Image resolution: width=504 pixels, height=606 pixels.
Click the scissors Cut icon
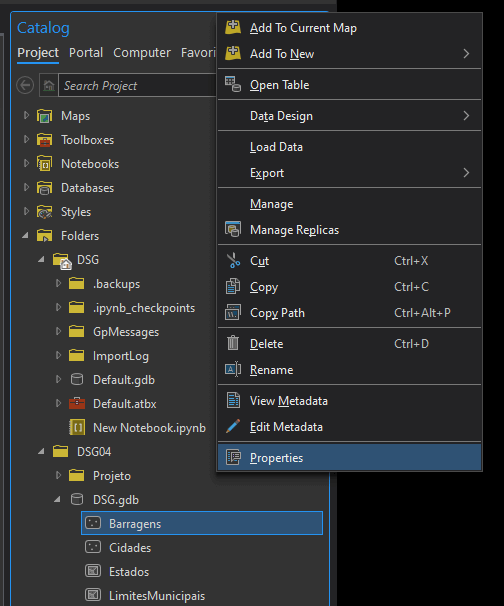coord(233,260)
